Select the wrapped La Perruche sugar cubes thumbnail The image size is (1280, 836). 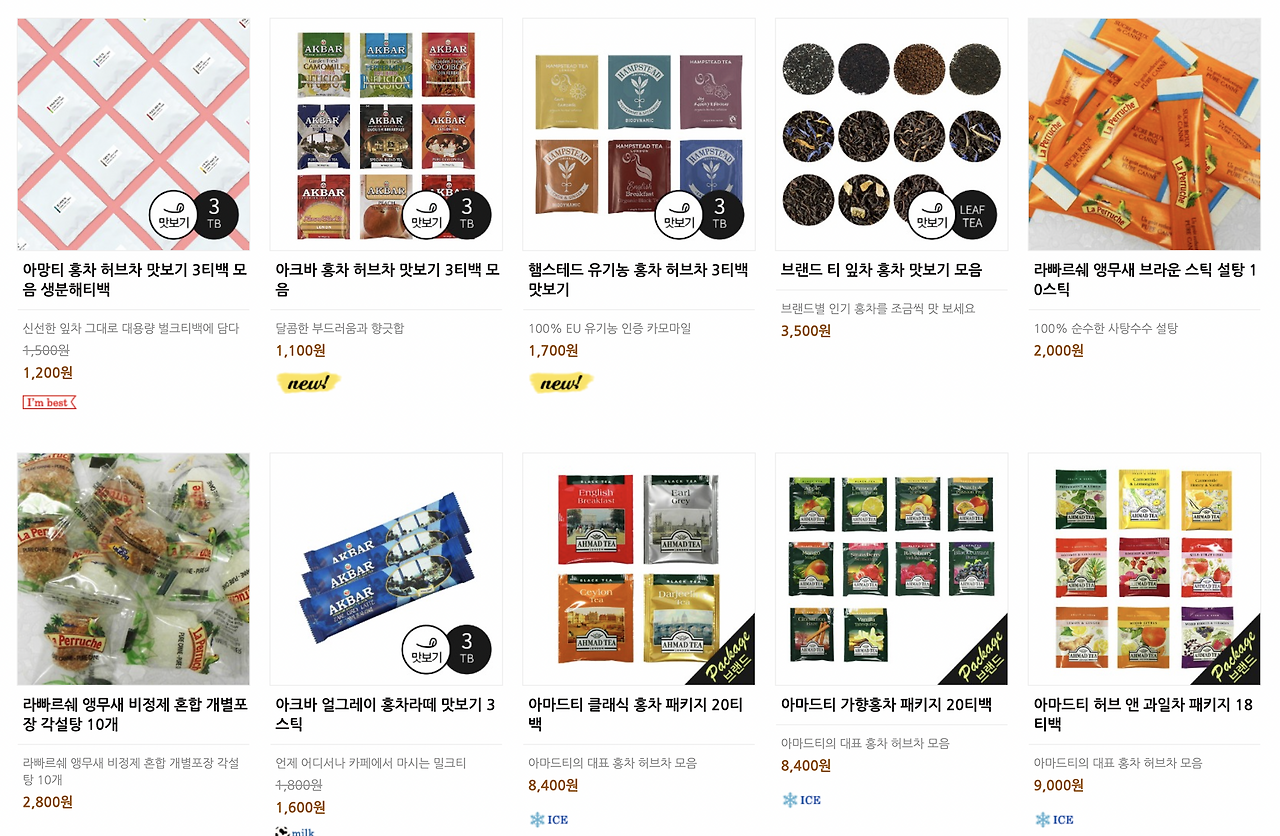[134, 569]
